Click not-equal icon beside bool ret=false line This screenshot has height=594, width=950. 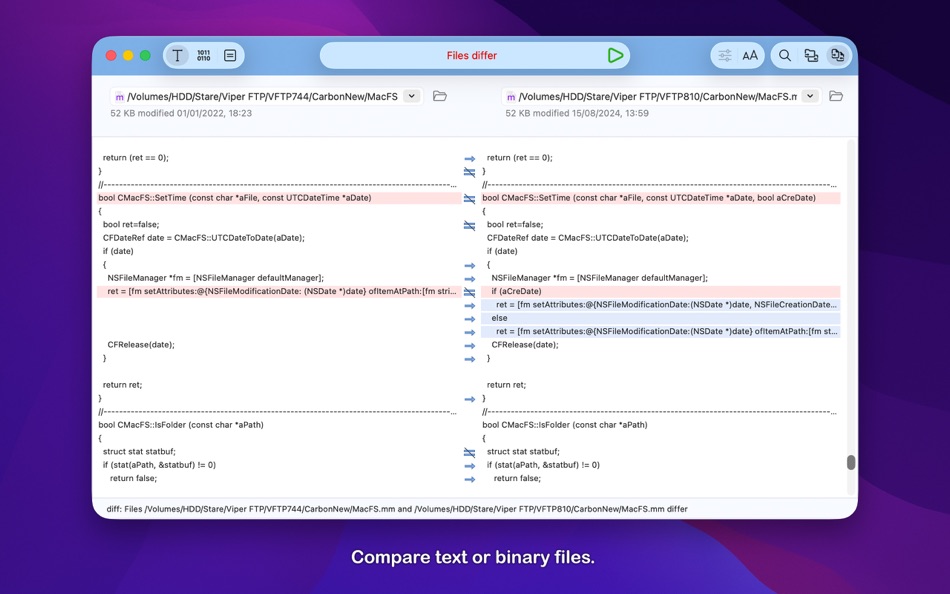(x=470, y=225)
